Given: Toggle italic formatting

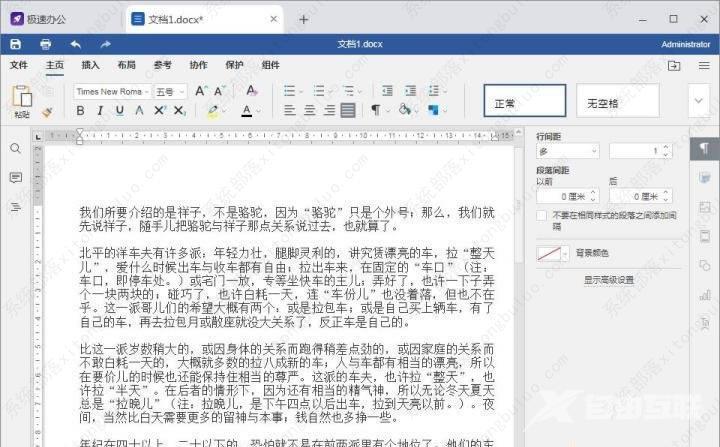Looking at the screenshot, I should click(100, 110).
